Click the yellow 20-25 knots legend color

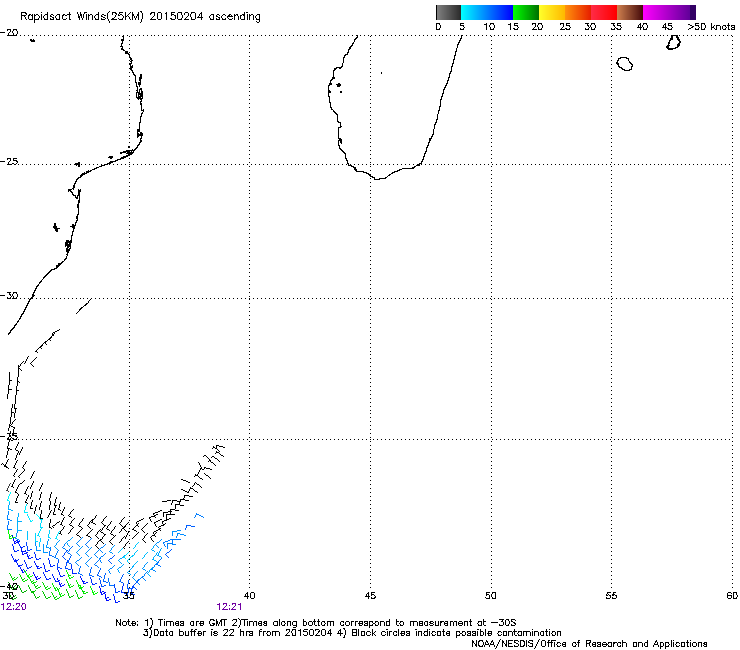552,12
